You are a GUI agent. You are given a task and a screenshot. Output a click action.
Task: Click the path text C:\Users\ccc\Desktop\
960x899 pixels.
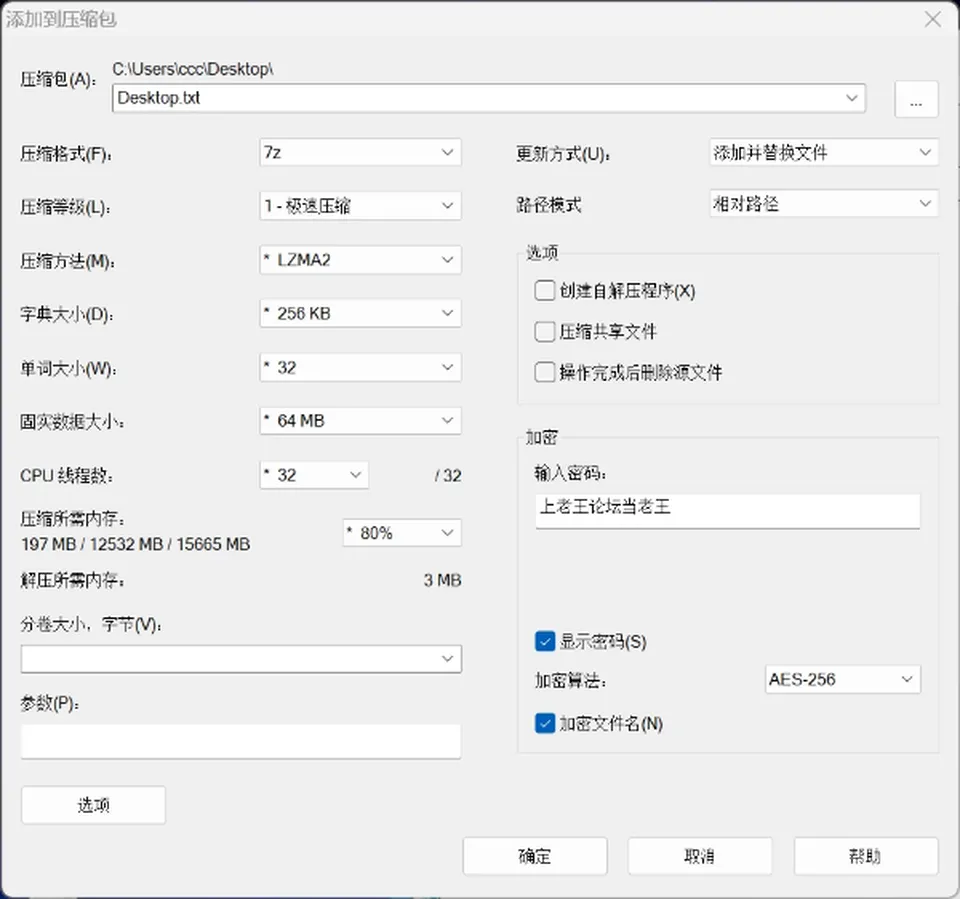[x=193, y=69]
